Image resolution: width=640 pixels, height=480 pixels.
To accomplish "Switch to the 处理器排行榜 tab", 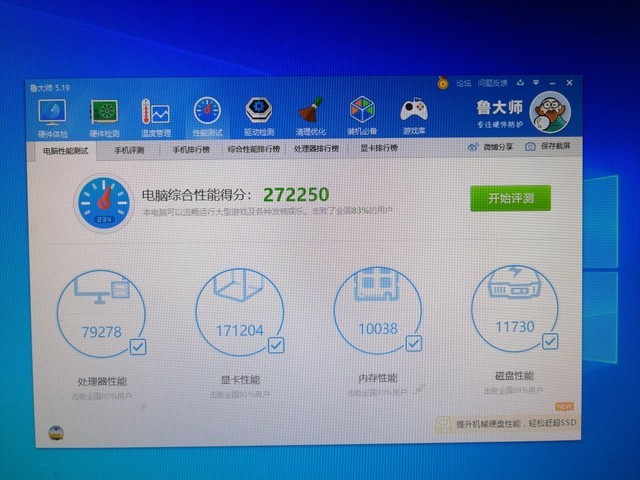I will (316, 149).
